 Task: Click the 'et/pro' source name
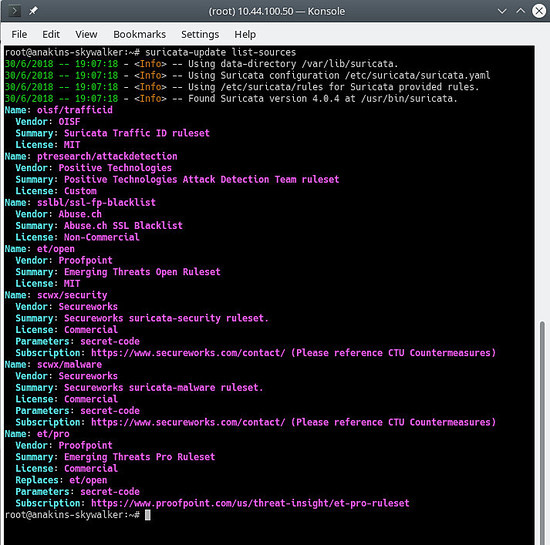pyautogui.click(x=53, y=434)
